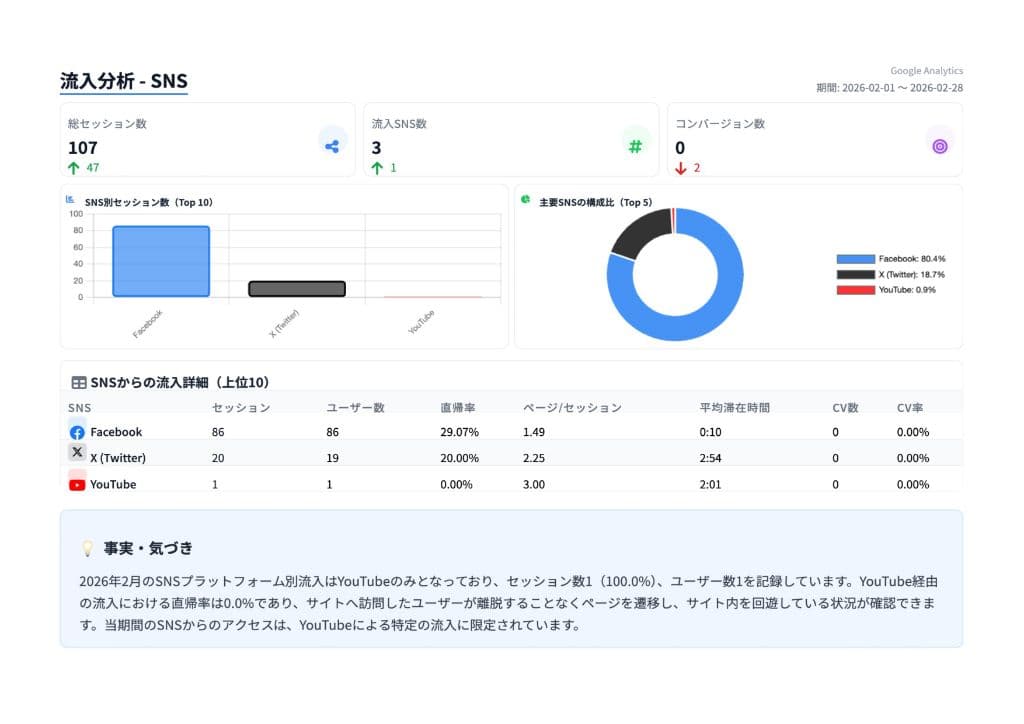Viewport: 1024px width, 724px height.
Task: Click the purple target conversion icon
Action: click(x=939, y=146)
